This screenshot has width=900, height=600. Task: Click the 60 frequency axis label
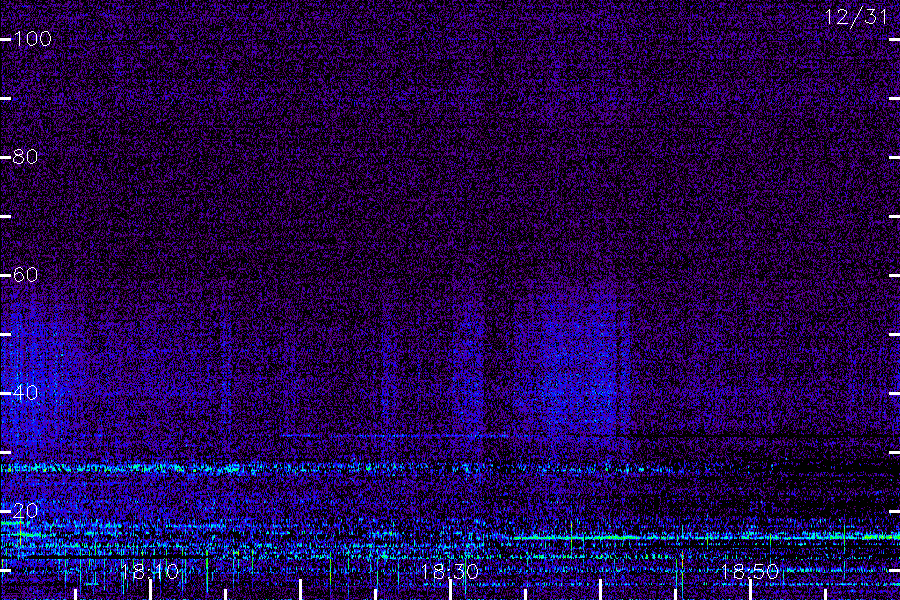click(x=26, y=274)
